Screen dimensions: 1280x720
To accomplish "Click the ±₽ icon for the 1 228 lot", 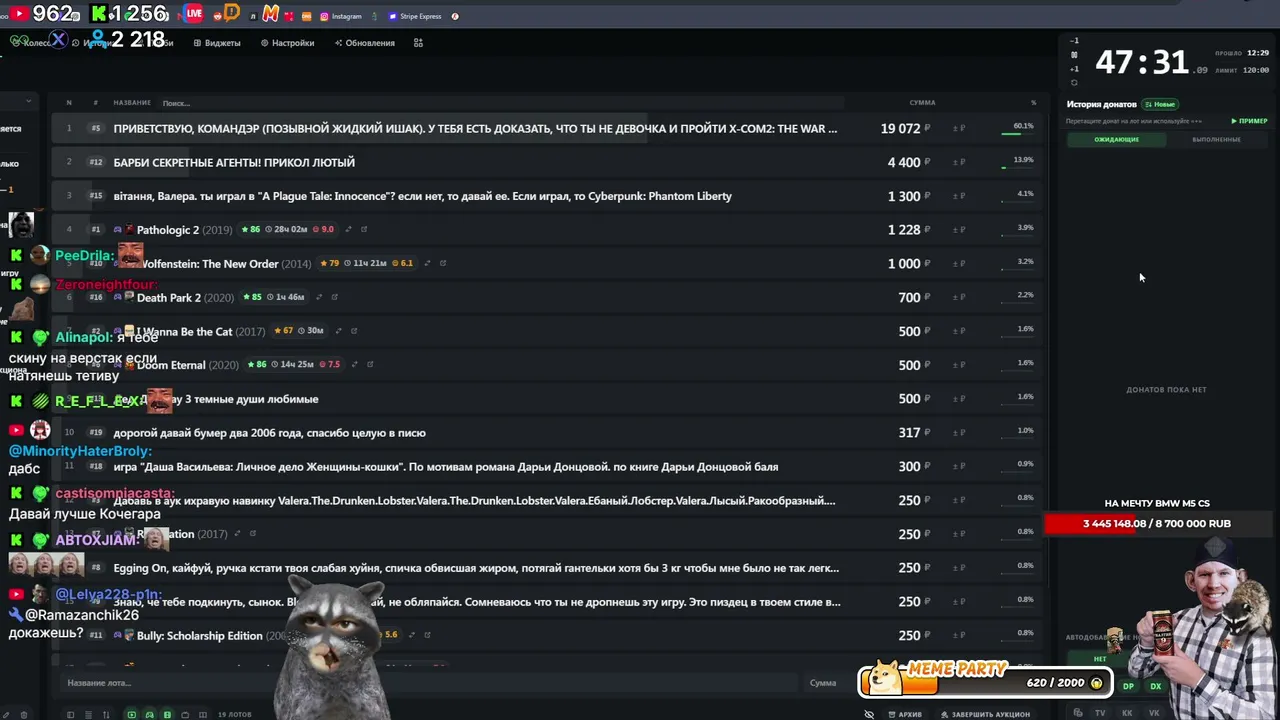I will click(959, 230).
